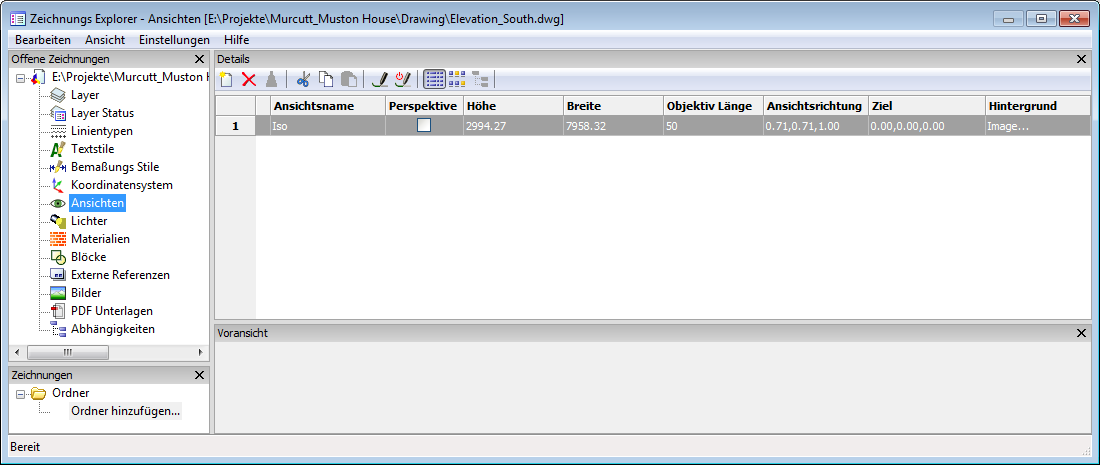
Task: Click Ordner hinzufügen... link
Action: tap(125, 411)
